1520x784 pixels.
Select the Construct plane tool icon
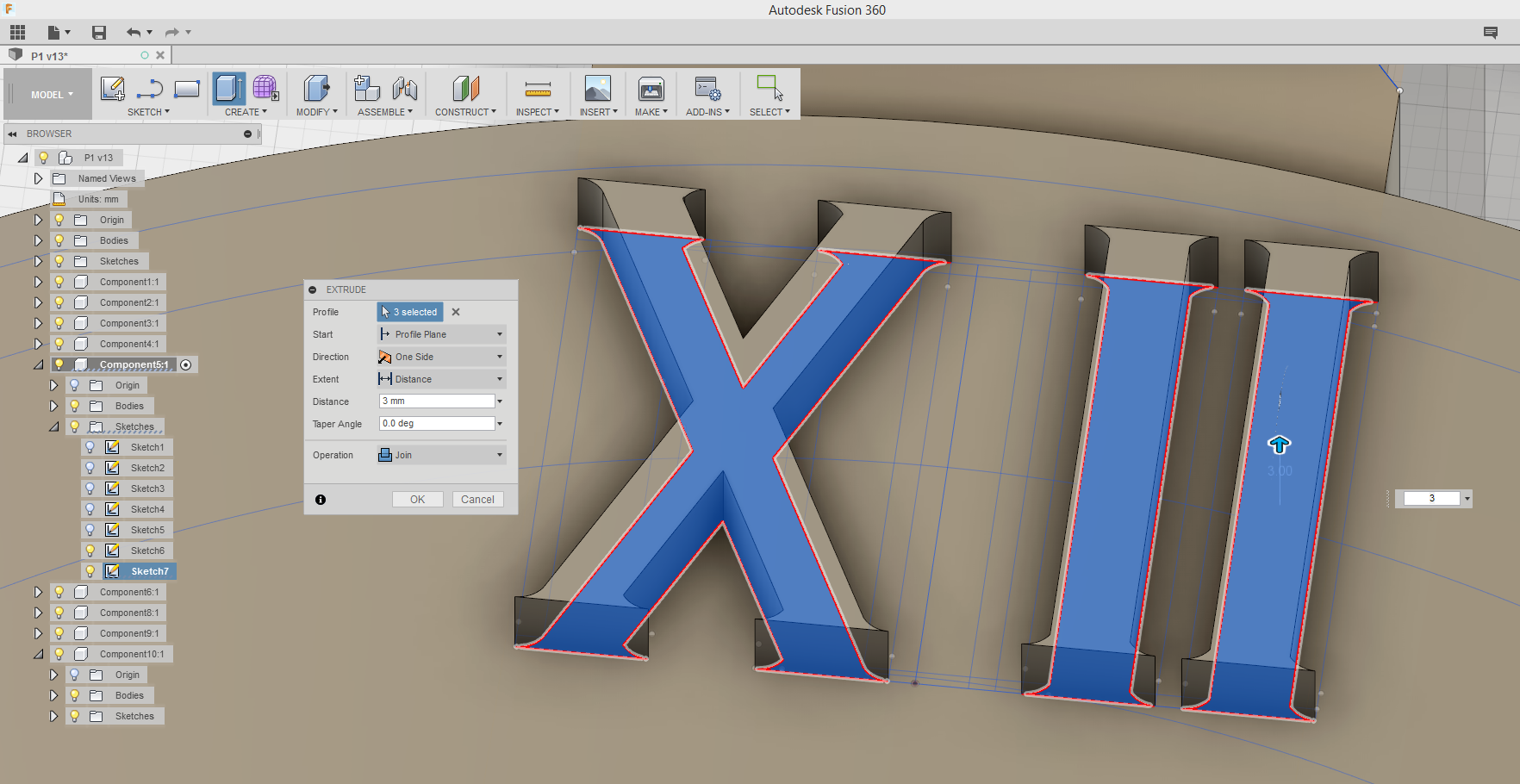click(x=465, y=88)
